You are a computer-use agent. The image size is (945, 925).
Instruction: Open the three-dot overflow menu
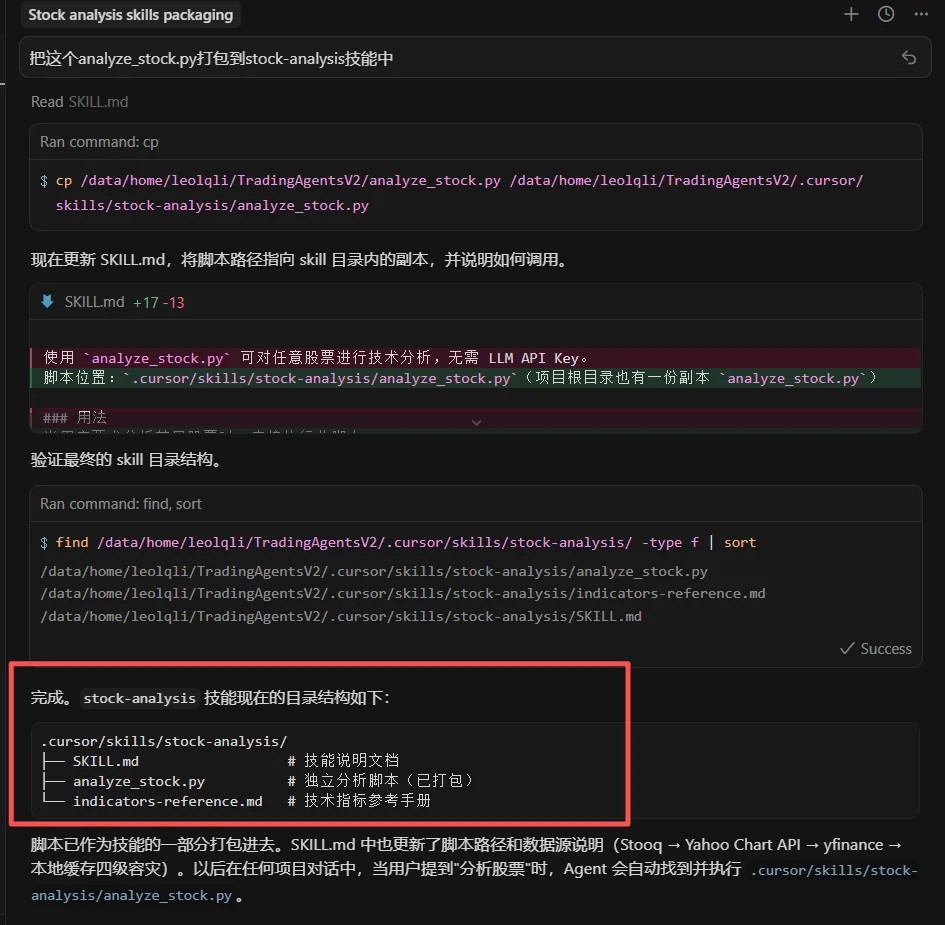(922, 14)
